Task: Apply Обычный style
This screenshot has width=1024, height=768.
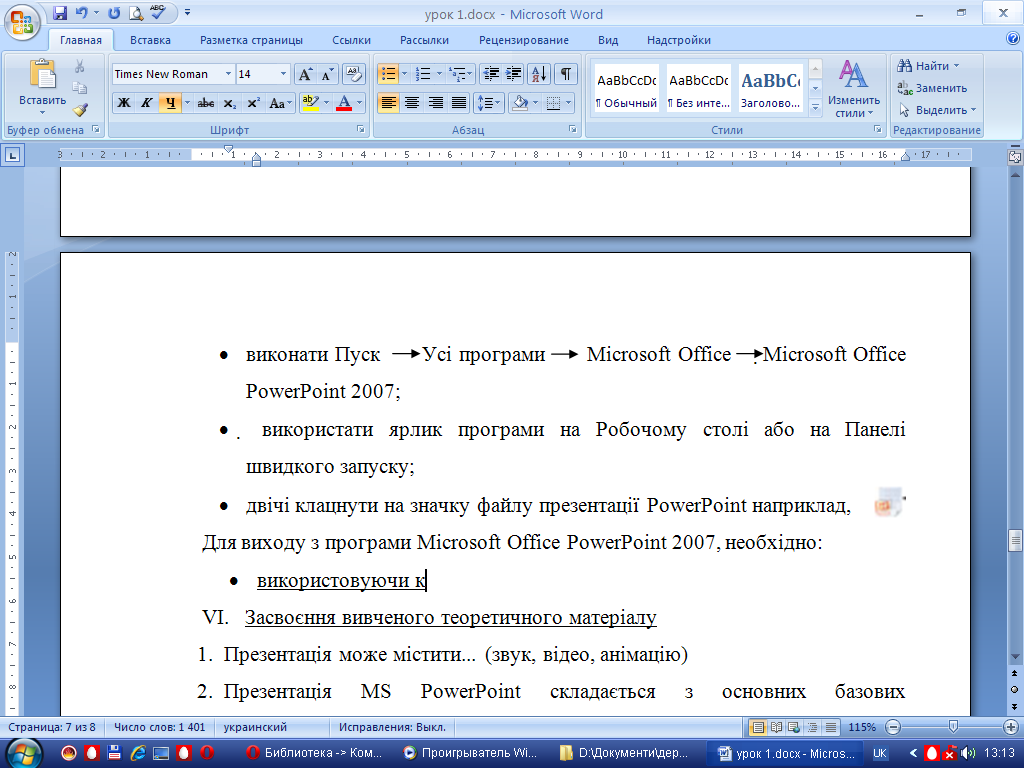Action: 626,88
